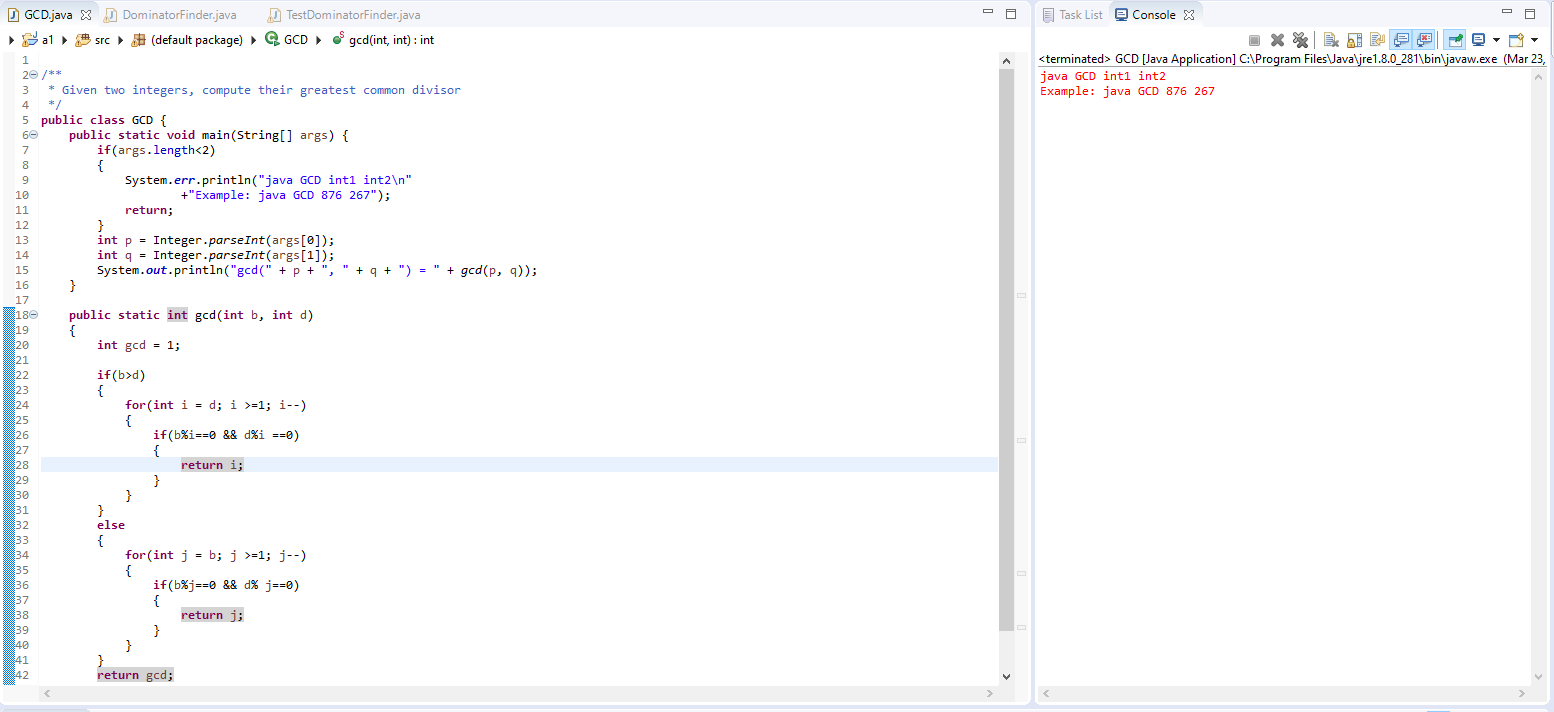Expand breadcrumb arrow before GCD class
The width and height of the screenshot is (1554, 712).
tap(254, 40)
